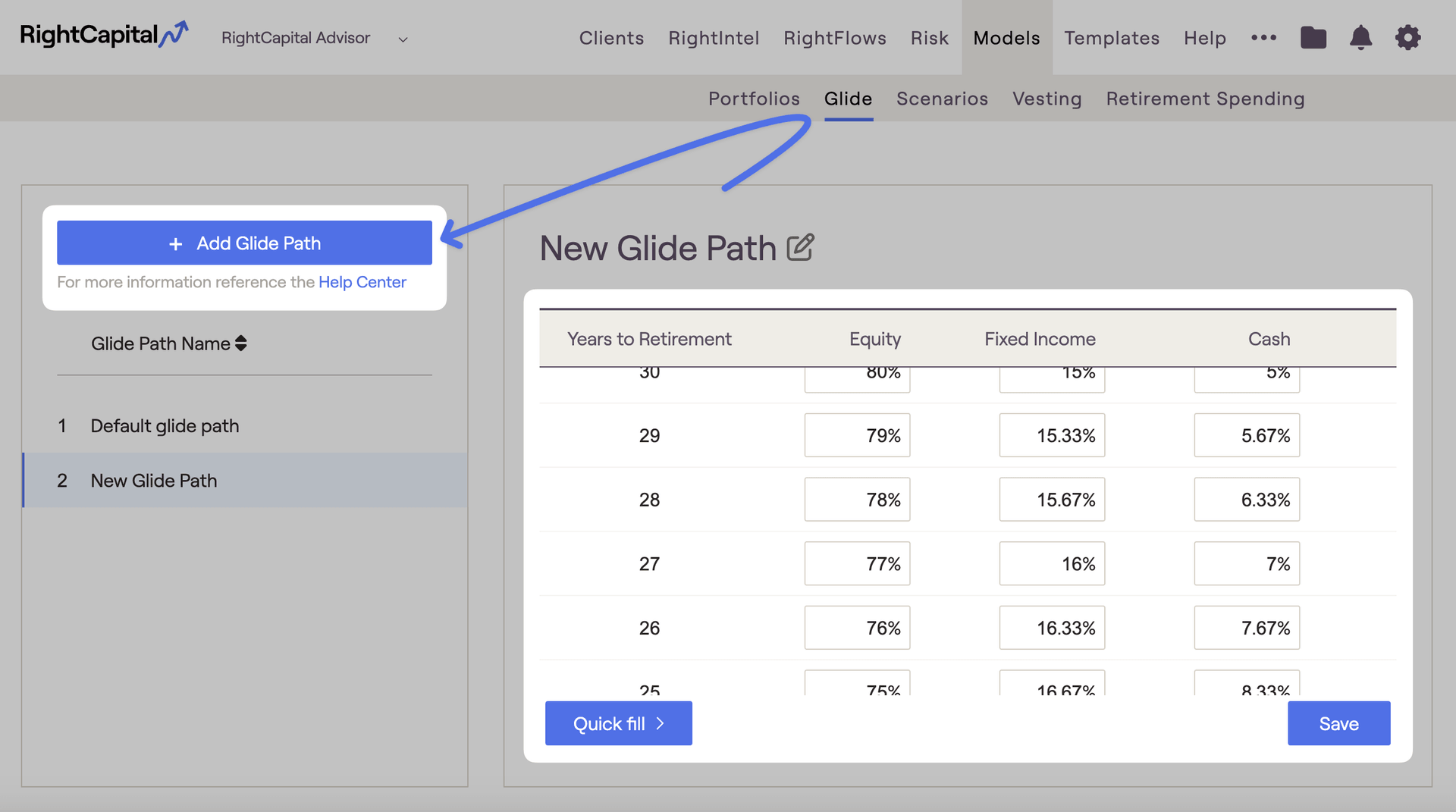1456x812 pixels.
Task: Click Years to Retirement column header
Action: click(x=649, y=339)
